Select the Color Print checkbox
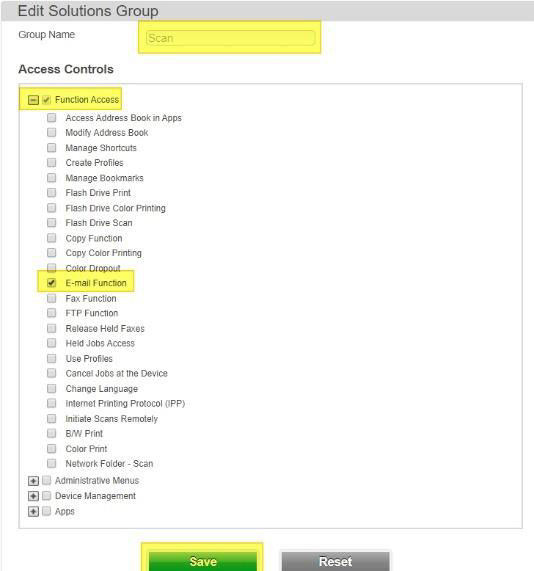Viewport: 534px width, 571px height. (52, 449)
